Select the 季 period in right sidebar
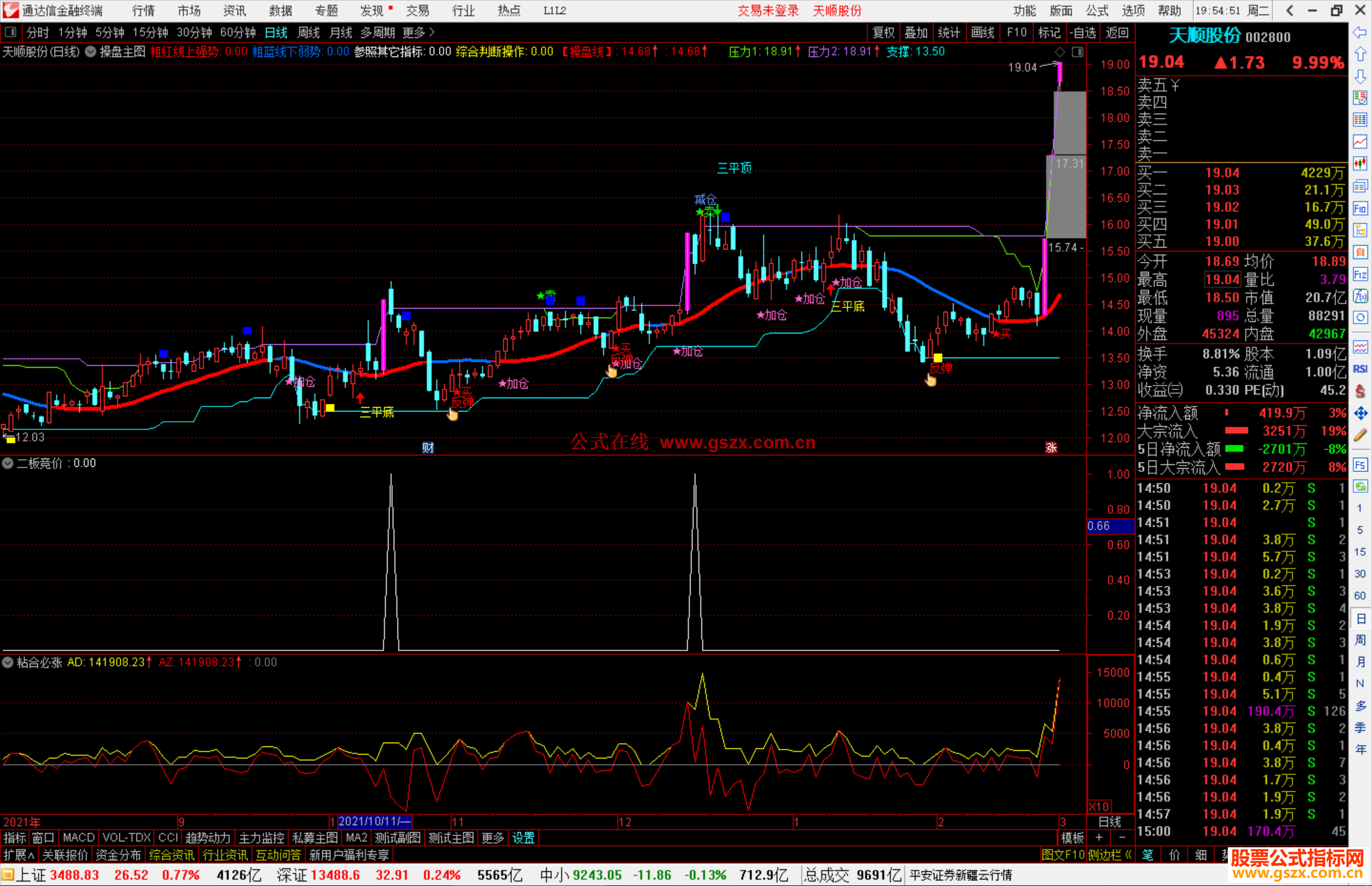Image resolution: width=1372 pixels, height=886 pixels. point(1360,727)
